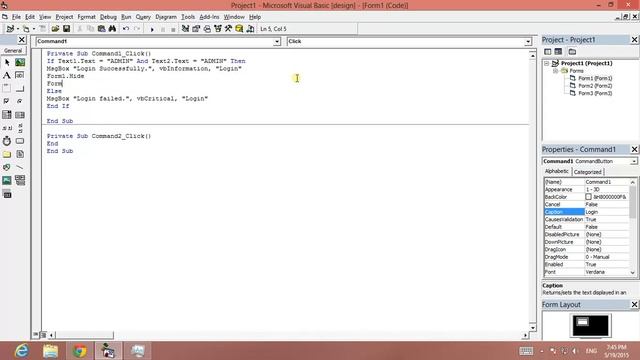The image size is (640, 360).
Task: Open Project Explorer from the toolbar
Action: click(x=185, y=29)
